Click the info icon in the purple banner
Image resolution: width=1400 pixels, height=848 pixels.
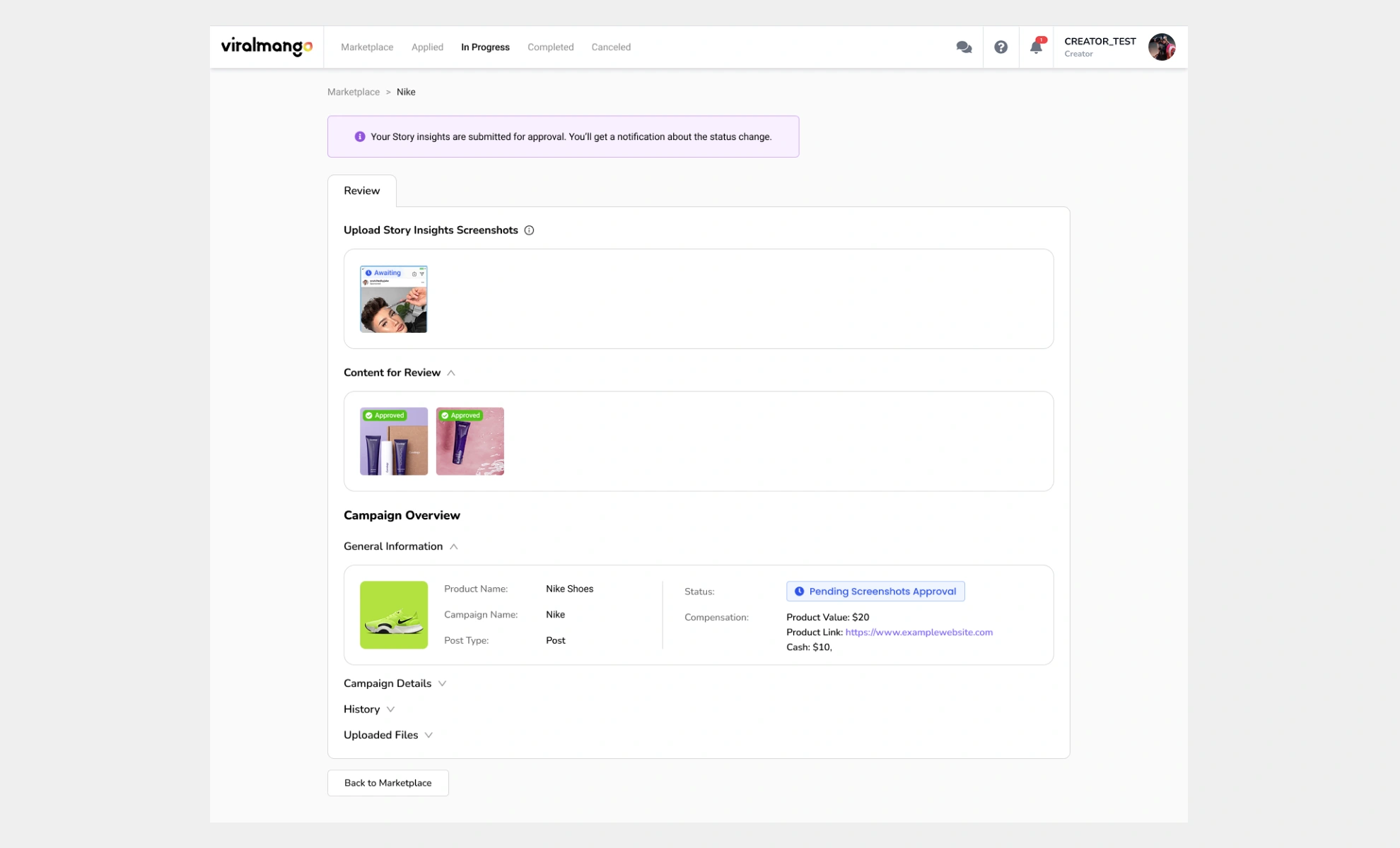pos(360,136)
